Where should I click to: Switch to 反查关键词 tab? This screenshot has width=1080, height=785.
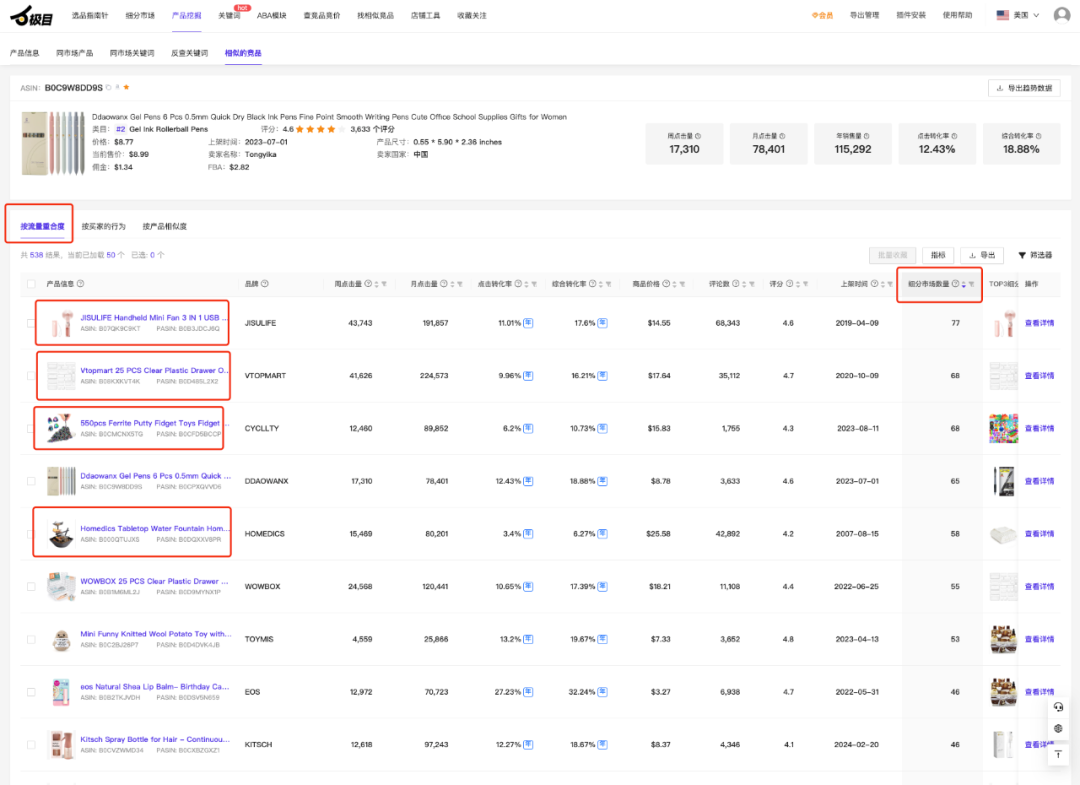(189, 53)
